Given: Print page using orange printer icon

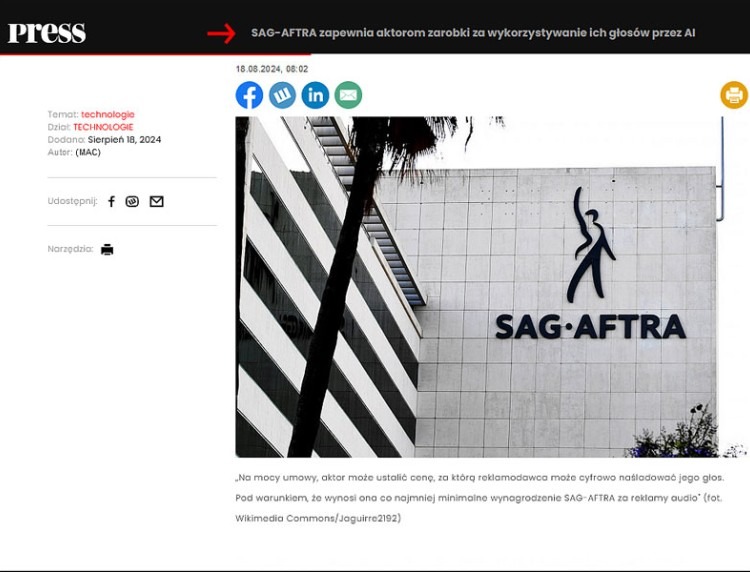Looking at the screenshot, I should 734,95.
